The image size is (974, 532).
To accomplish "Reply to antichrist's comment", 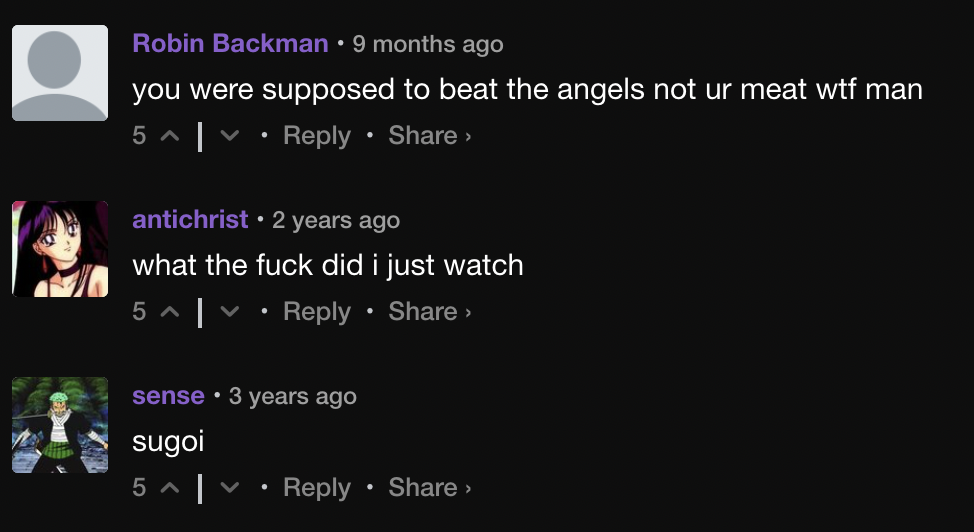I will click(317, 312).
